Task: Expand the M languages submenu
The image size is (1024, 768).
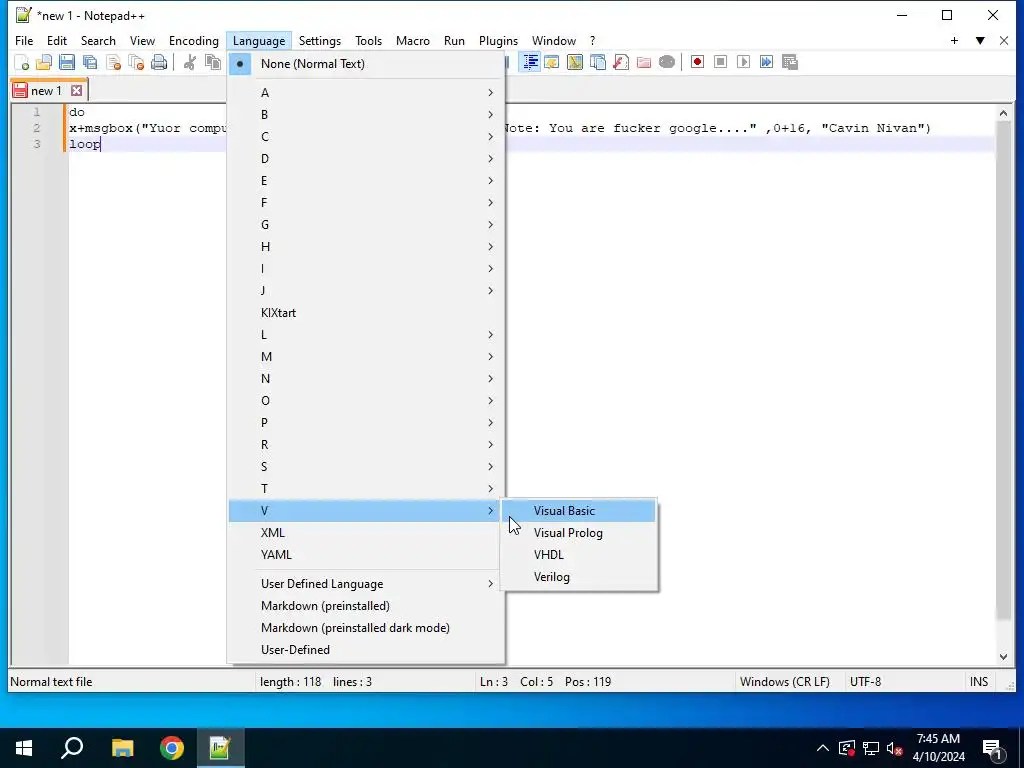Action: coord(366,357)
